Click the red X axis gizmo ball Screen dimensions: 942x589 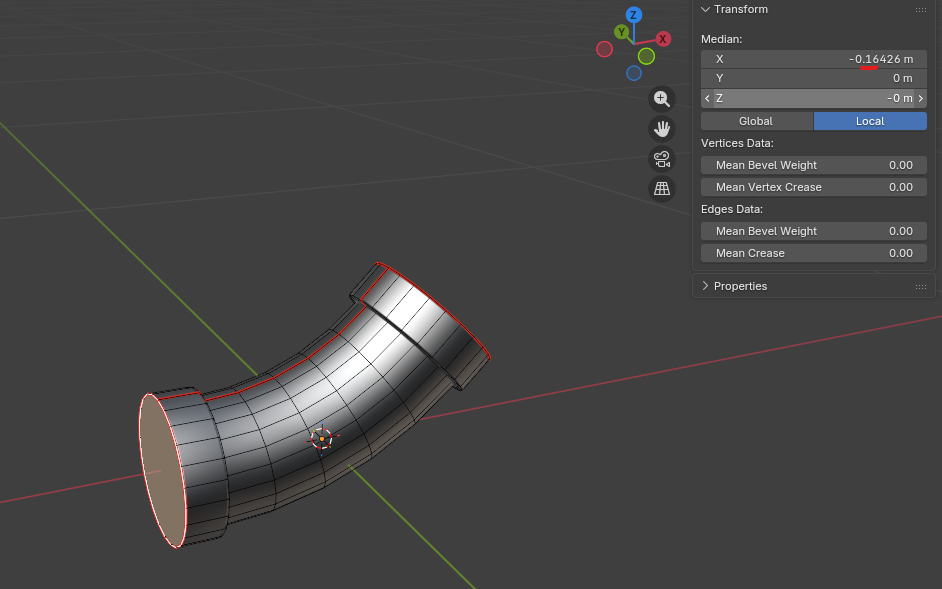(663, 39)
